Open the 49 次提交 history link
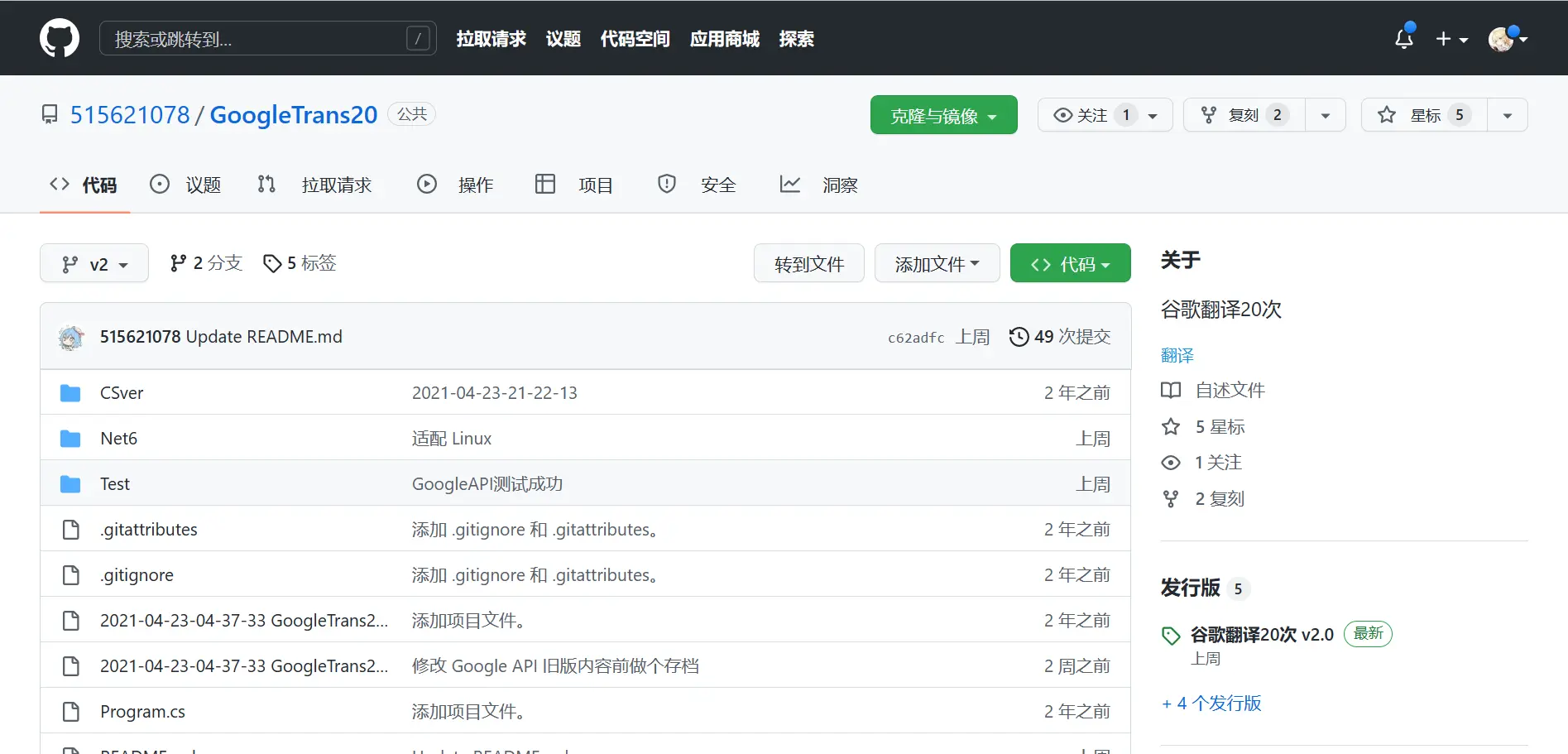 point(1060,337)
